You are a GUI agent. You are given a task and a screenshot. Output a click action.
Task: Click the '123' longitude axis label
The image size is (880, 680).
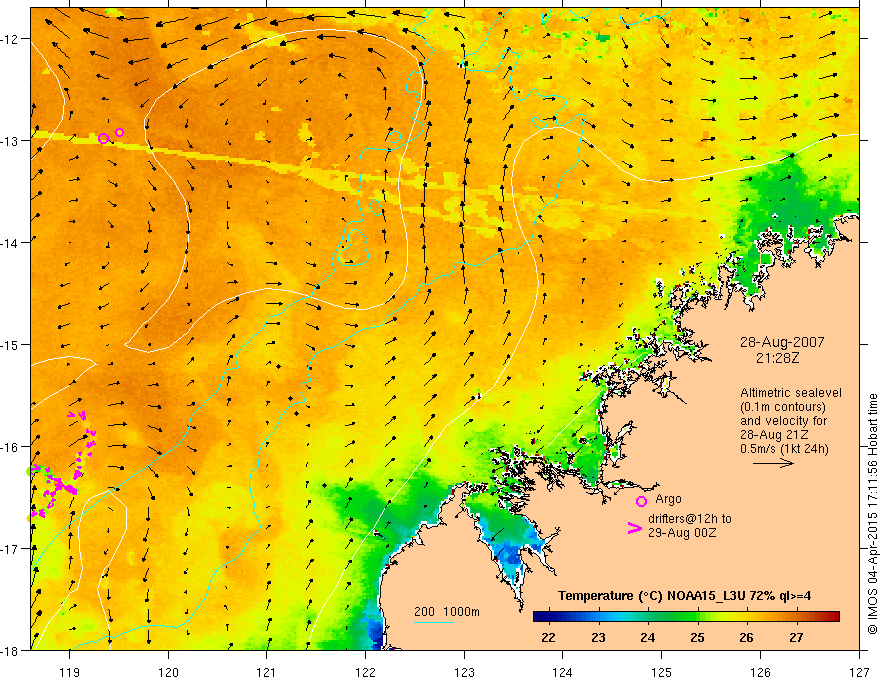tap(464, 672)
